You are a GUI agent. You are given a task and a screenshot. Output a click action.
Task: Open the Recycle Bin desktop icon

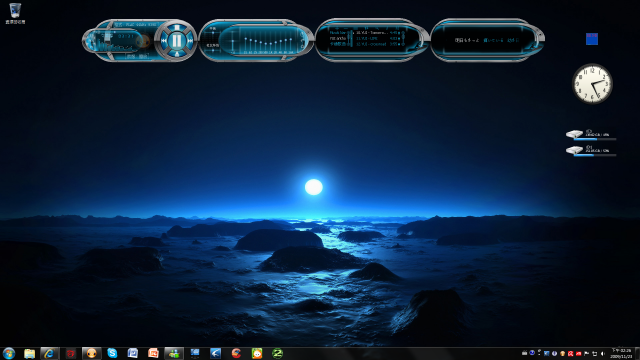(15, 13)
